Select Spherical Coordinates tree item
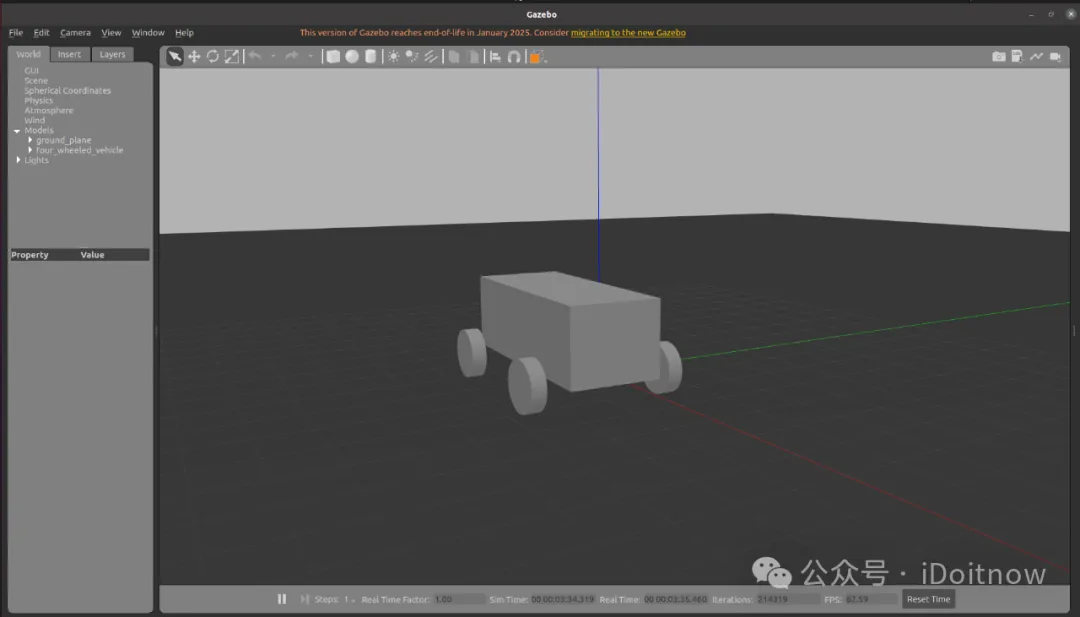The height and width of the screenshot is (617, 1080). pos(68,90)
